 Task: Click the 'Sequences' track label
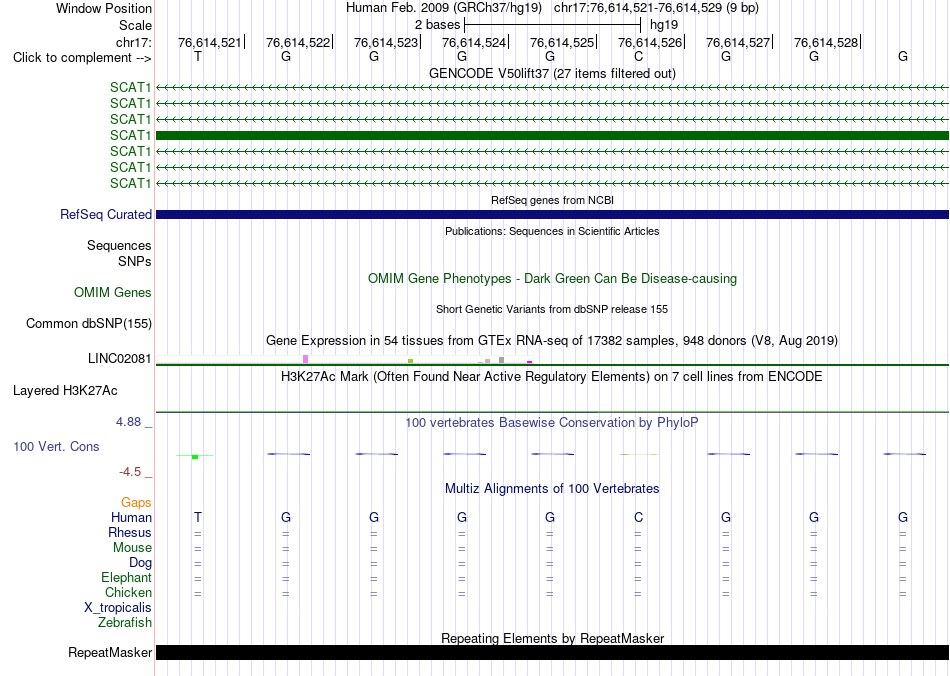(x=119, y=245)
